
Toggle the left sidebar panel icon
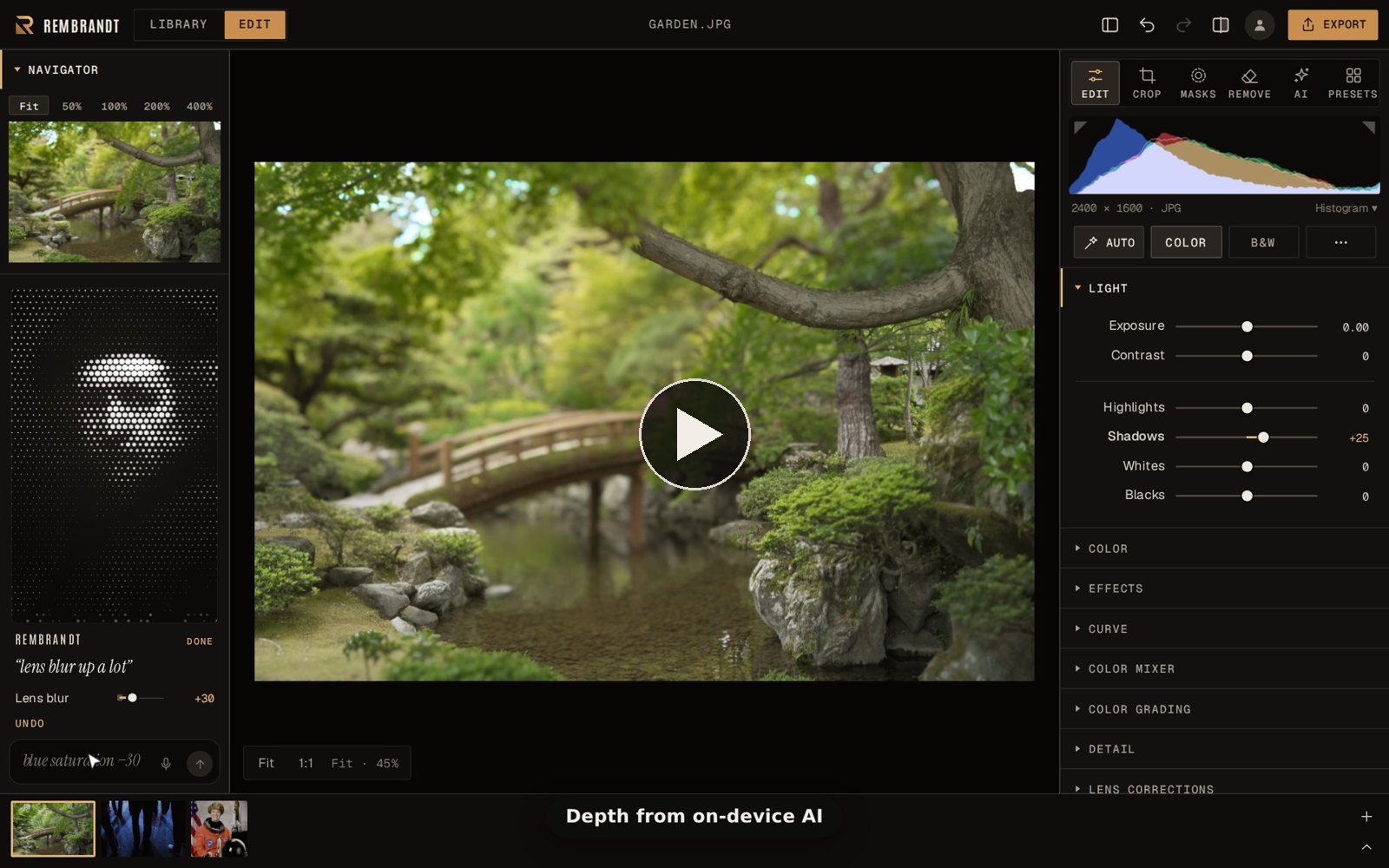(x=1109, y=25)
